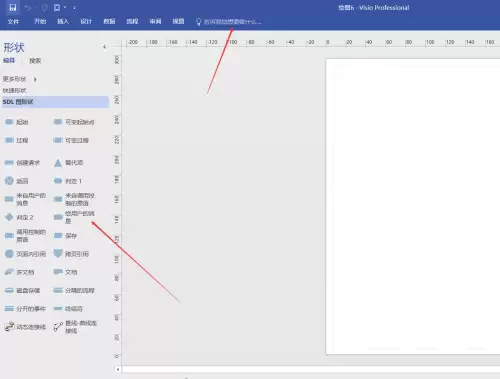Viewport: 500px width, 379px height.
Task: Open the dropdown arrow beside the new document icon
Action: [x=65, y=7]
